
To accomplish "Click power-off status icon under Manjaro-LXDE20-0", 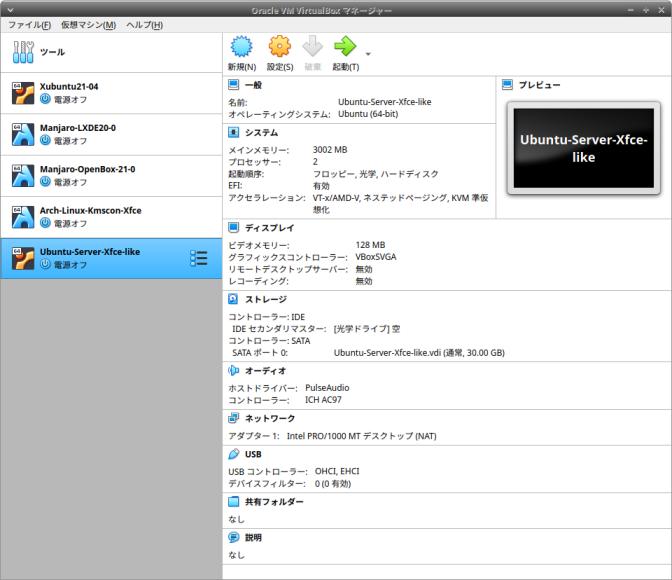I will click(x=45, y=140).
